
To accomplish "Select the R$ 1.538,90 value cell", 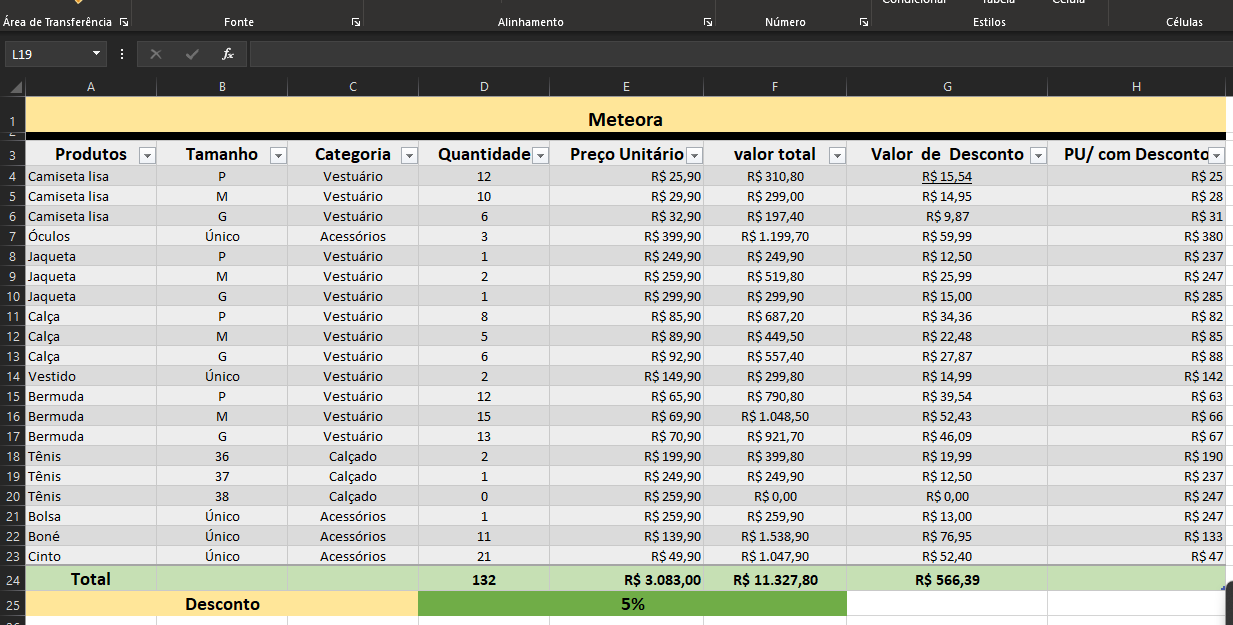I will [x=775, y=536].
